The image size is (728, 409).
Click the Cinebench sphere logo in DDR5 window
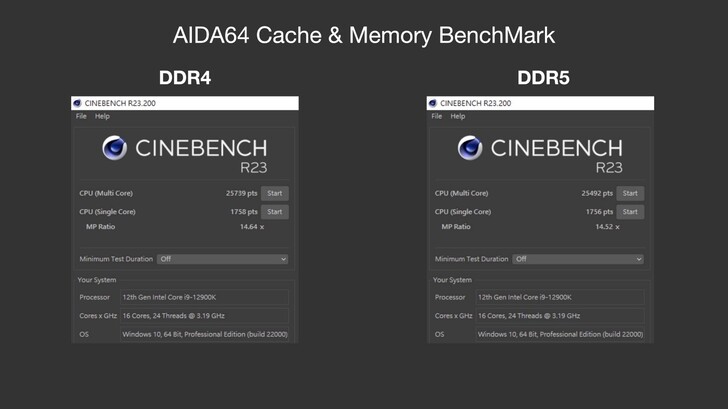[470, 149]
